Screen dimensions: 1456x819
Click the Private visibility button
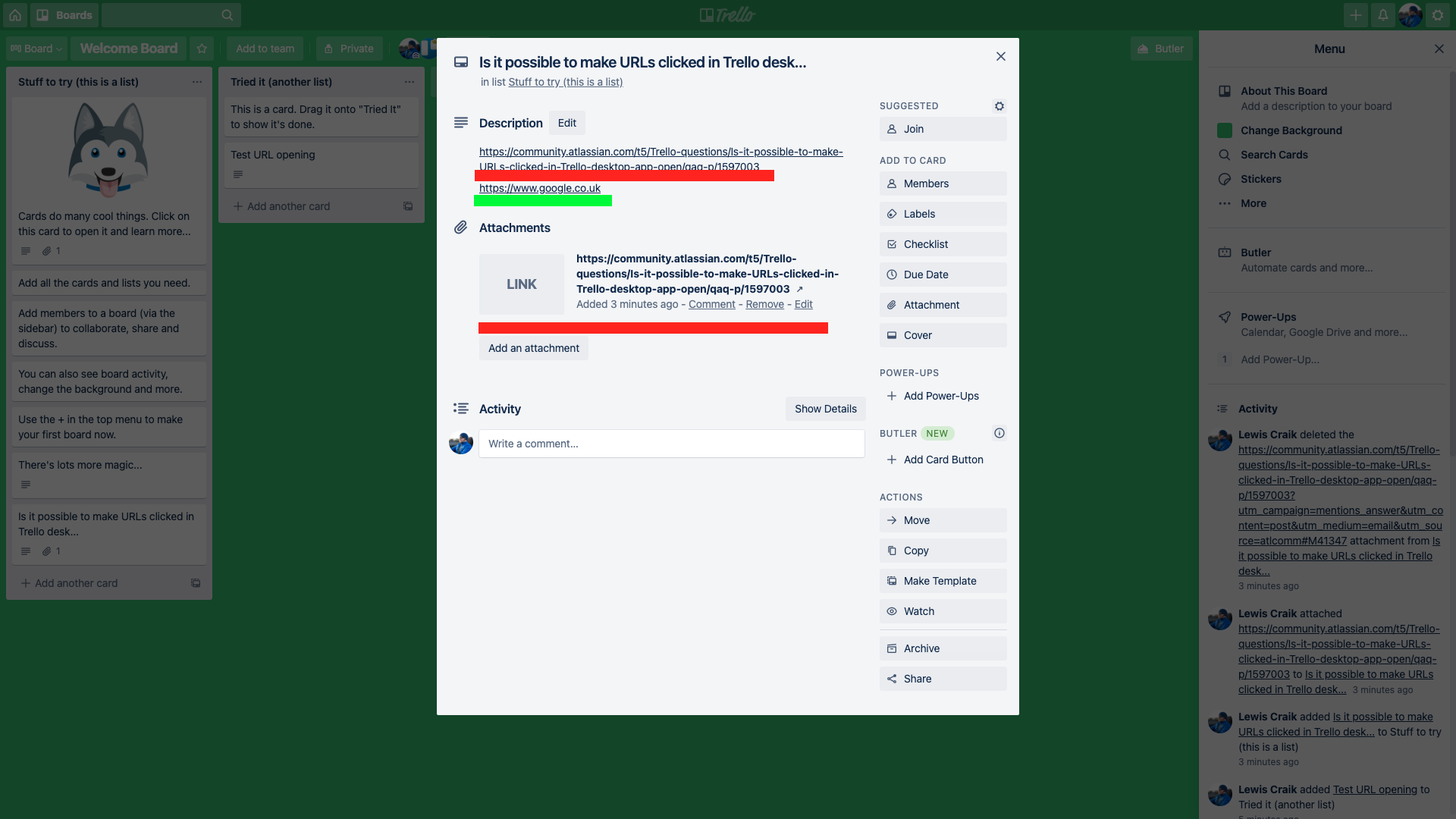350,49
